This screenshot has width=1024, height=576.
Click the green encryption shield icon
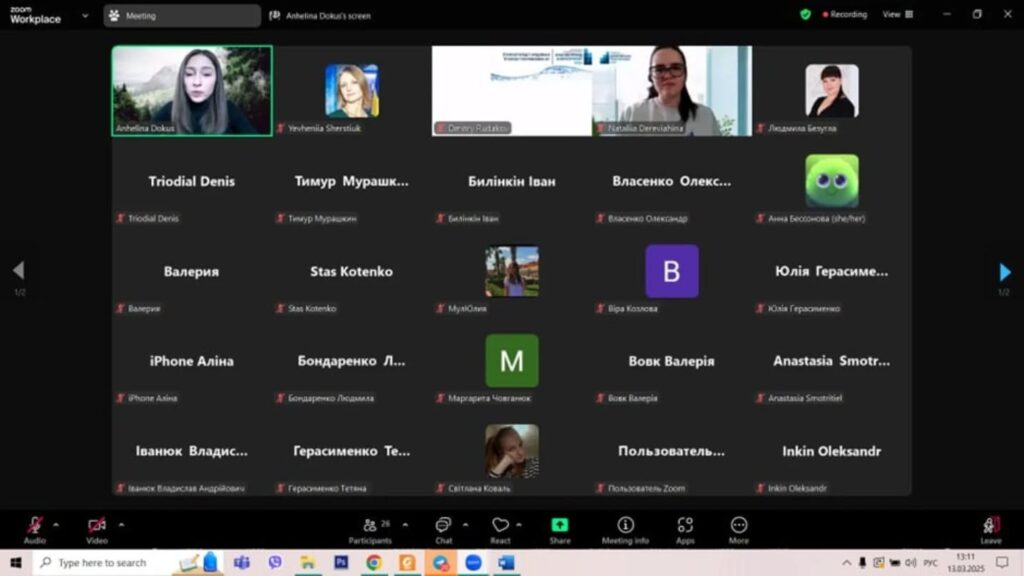click(805, 15)
